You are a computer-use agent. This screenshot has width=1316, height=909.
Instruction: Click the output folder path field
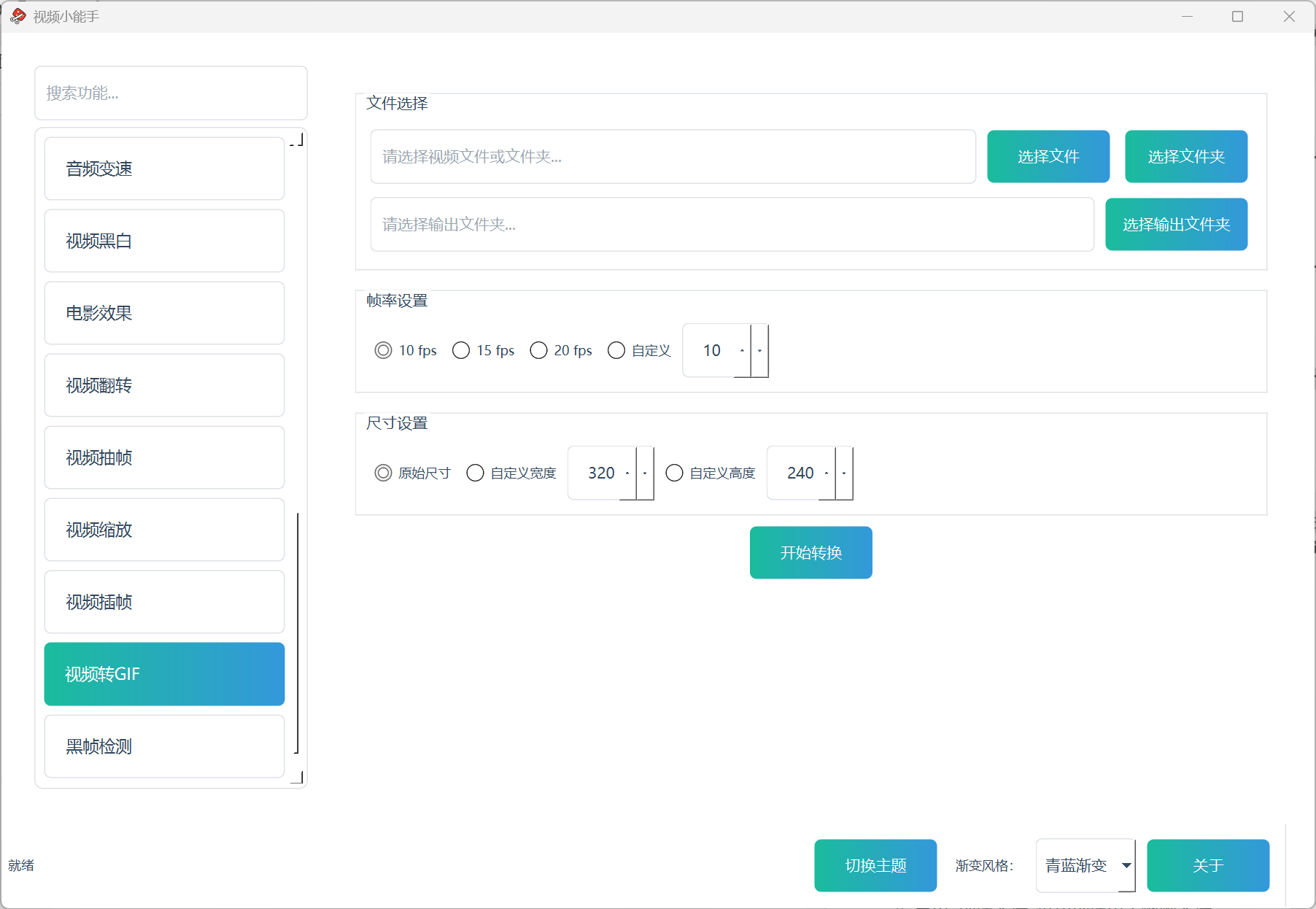pos(732,225)
